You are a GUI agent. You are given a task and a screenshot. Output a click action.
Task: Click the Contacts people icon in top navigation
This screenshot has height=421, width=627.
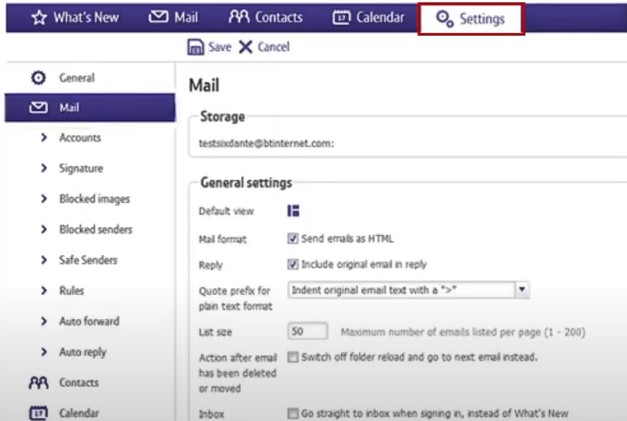pyautogui.click(x=239, y=17)
